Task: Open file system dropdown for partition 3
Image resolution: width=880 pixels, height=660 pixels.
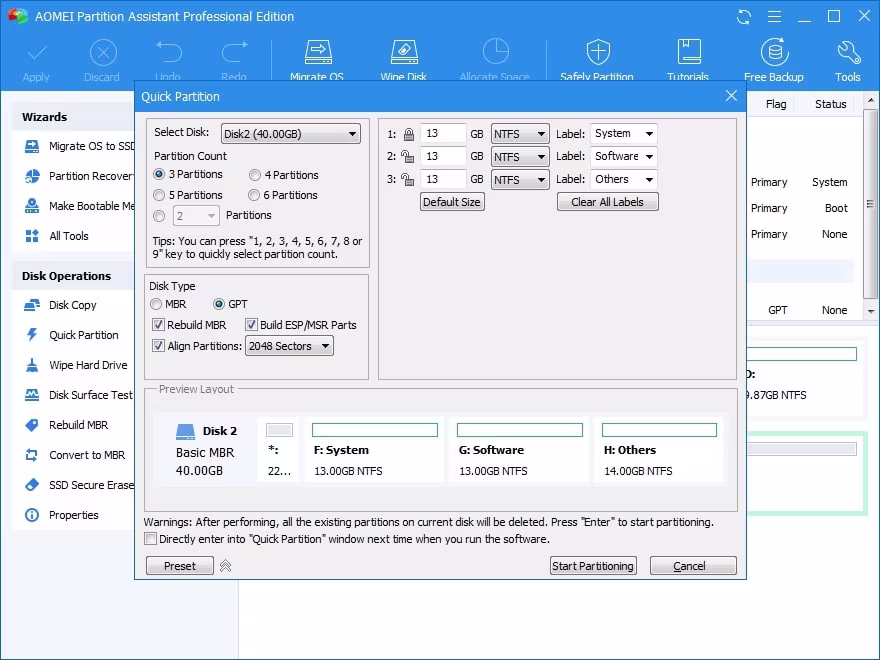Action: (520, 180)
